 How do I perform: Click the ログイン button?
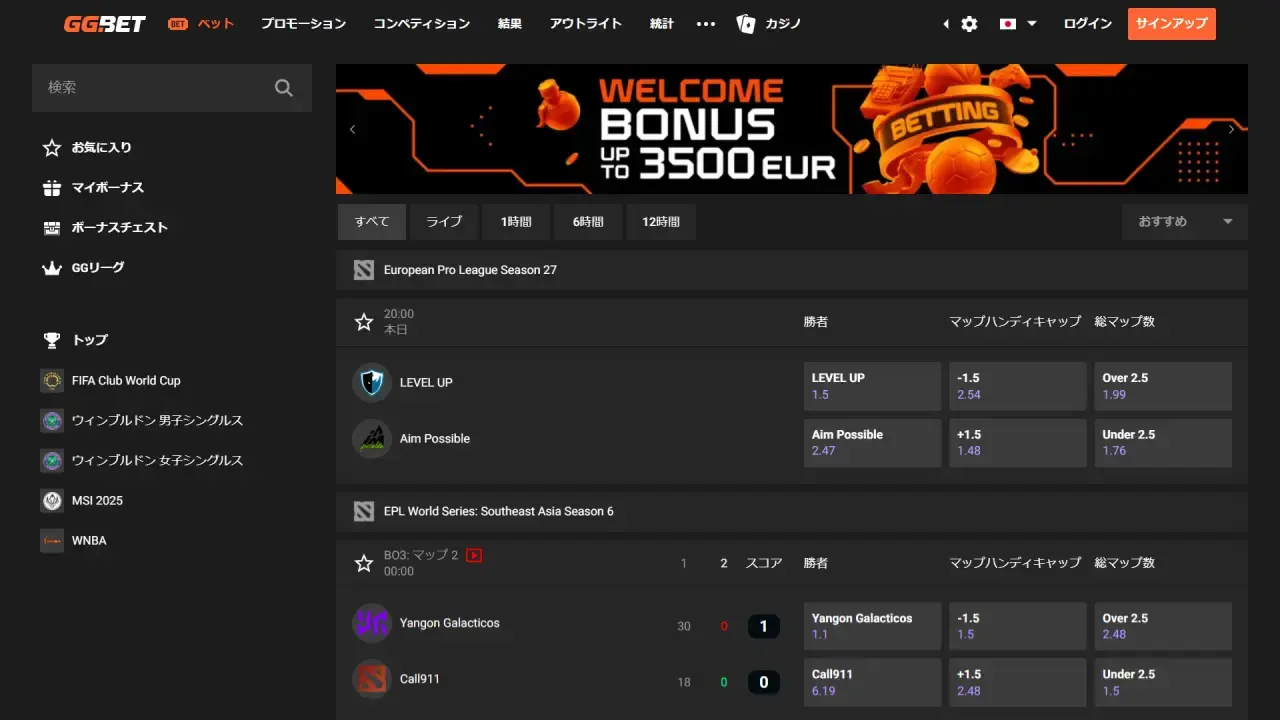click(1088, 24)
